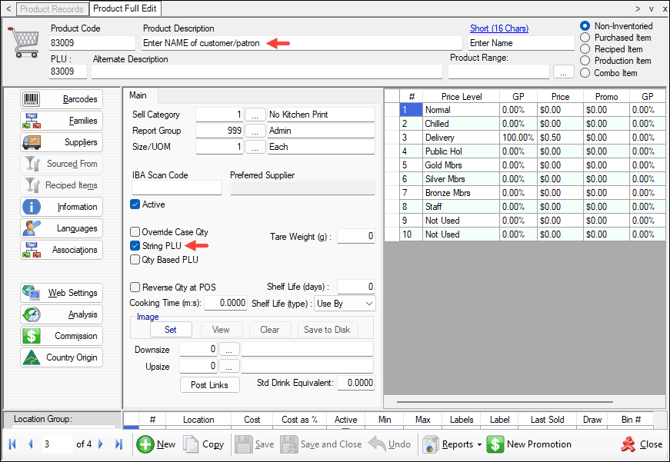
Task: Select the Reciped Item radio button
Action: (585, 49)
